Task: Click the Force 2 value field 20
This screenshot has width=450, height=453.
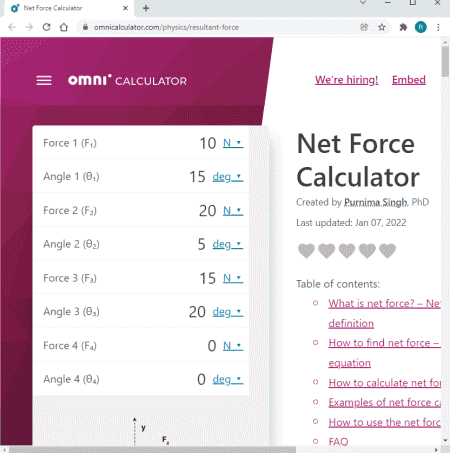Action: tap(208, 211)
